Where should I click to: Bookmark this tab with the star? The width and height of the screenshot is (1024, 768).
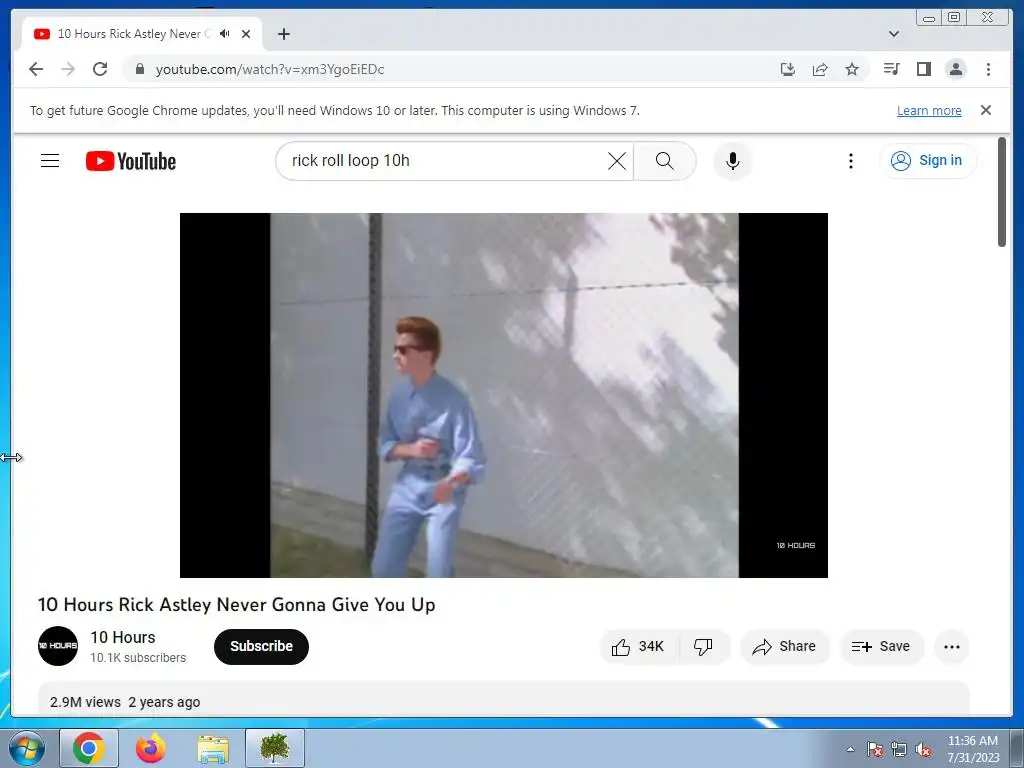[852, 69]
